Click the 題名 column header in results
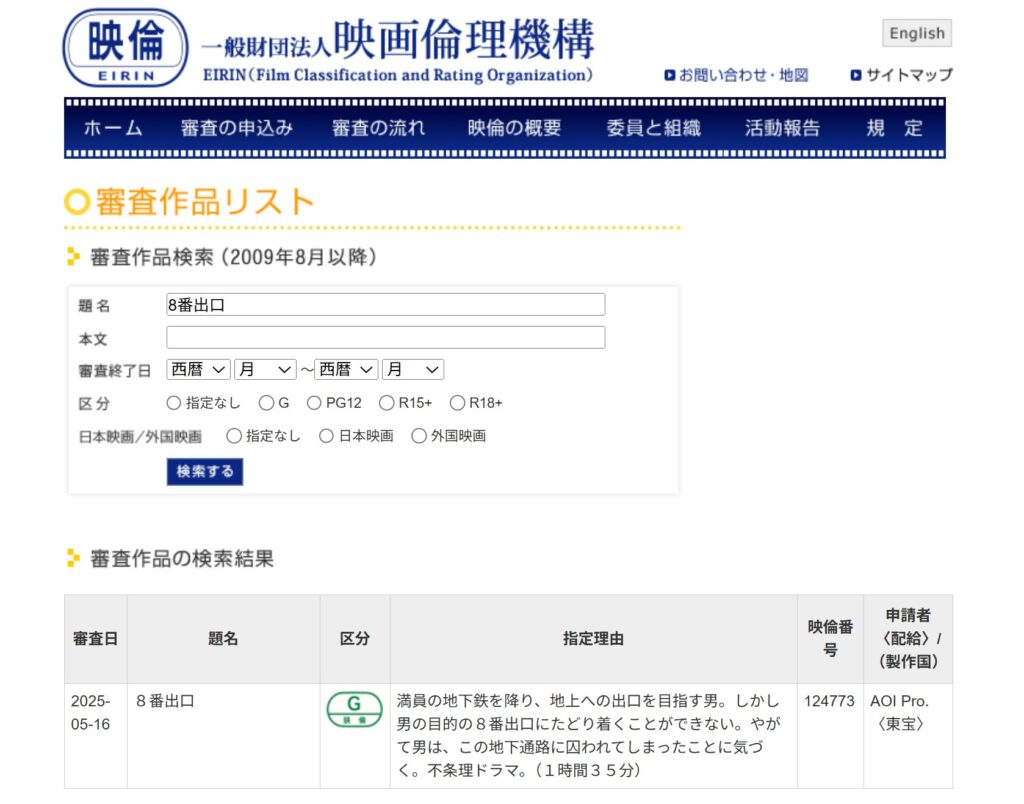Viewport: 1024px width, 804px height. (x=223, y=639)
